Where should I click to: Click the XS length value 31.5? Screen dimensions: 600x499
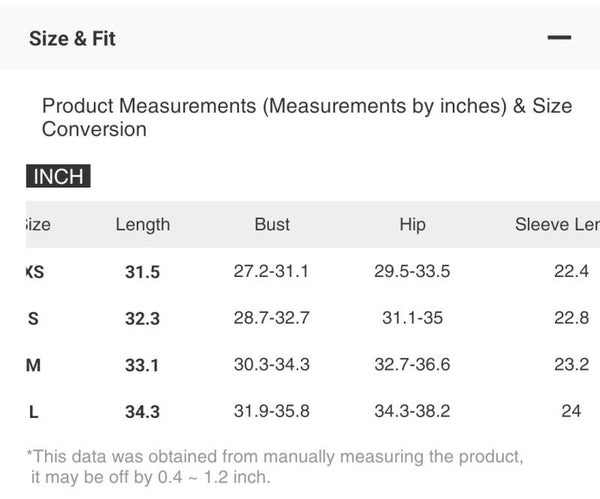click(142, 272)
